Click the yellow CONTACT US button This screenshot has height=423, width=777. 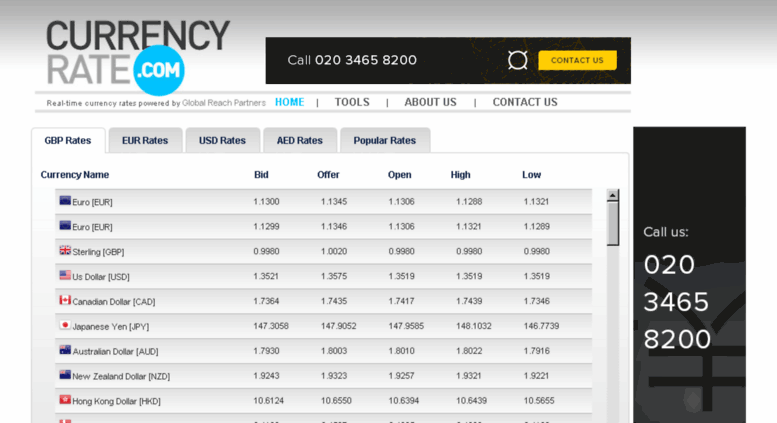pos(577,60)
